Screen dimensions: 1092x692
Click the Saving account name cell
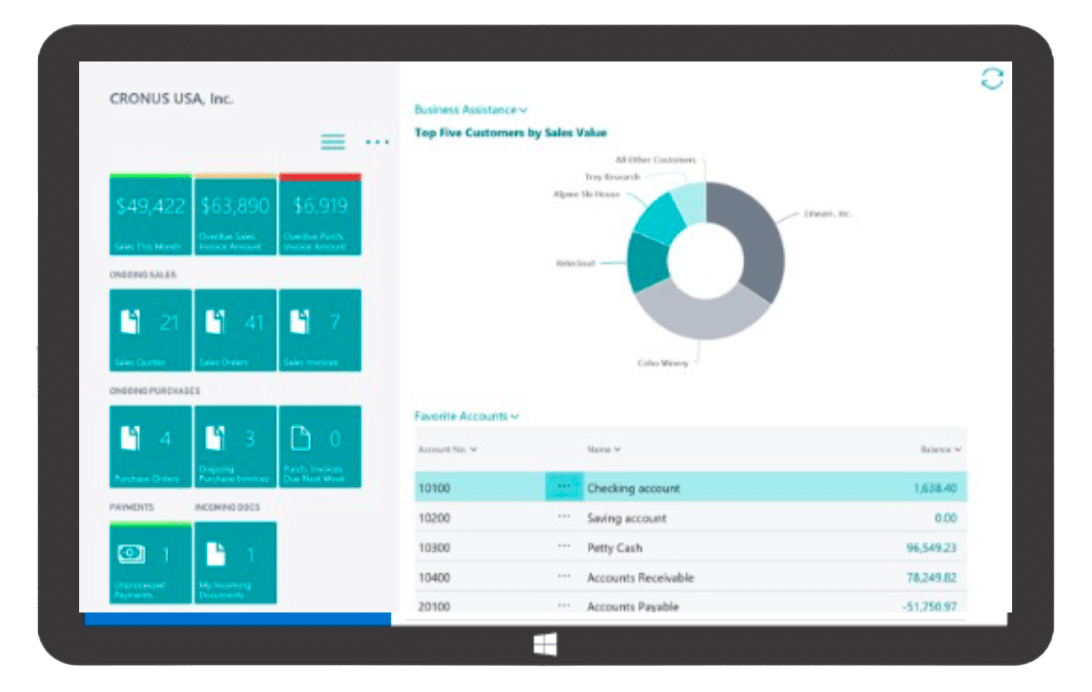click(627, 518)
